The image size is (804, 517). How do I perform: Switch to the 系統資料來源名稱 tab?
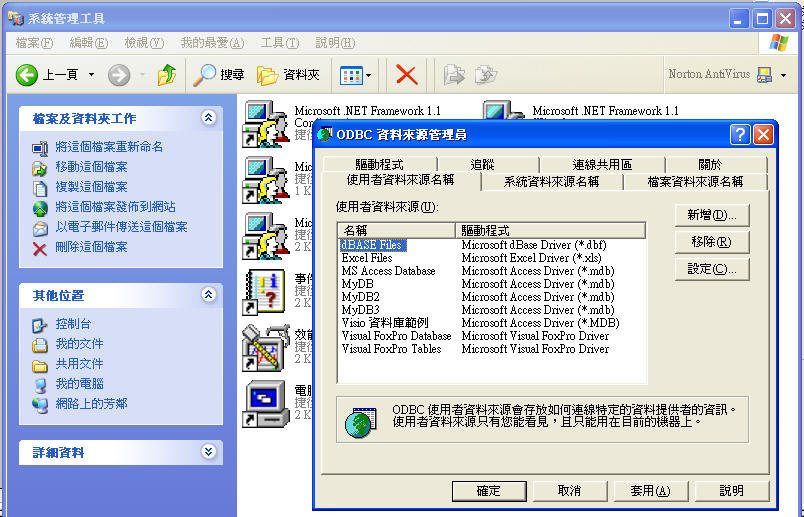(x=551, y=182)
